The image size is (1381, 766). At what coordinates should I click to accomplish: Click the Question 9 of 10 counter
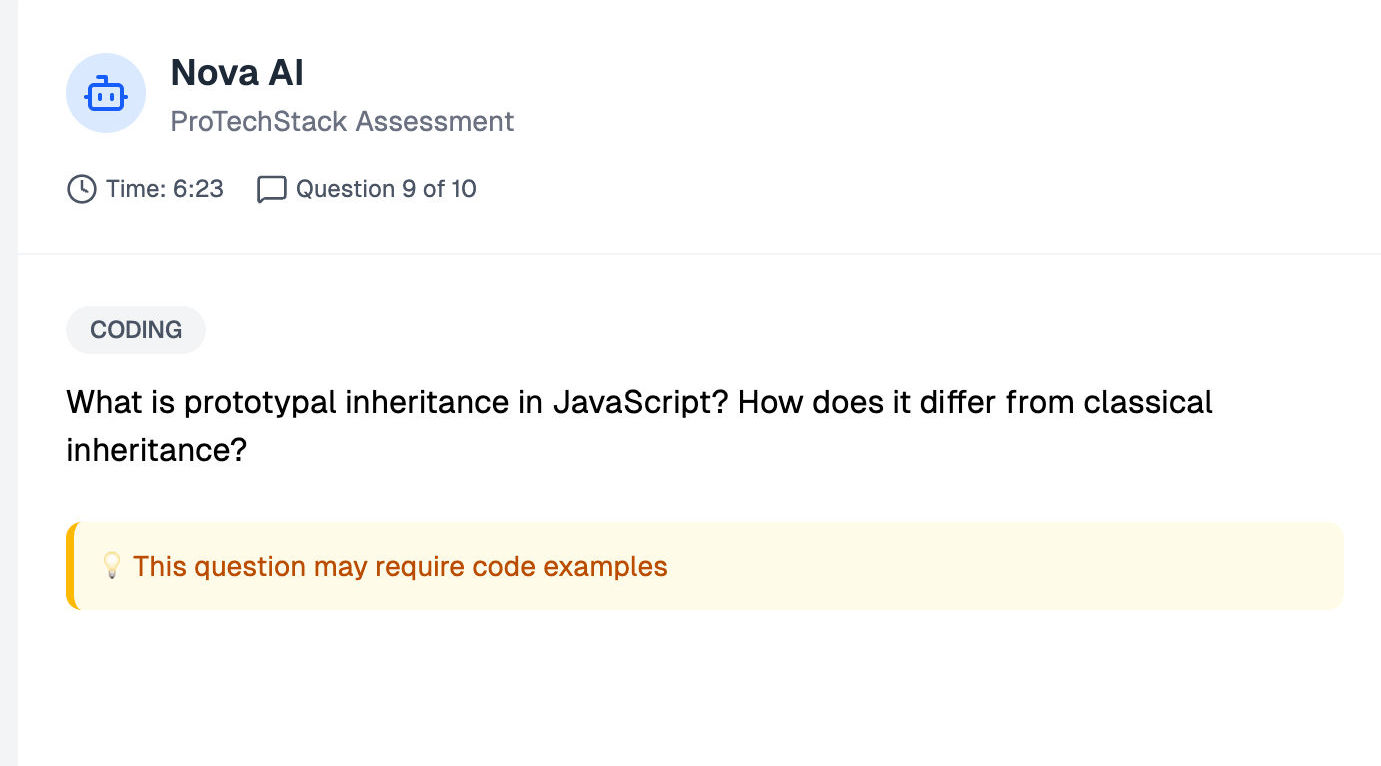[x=386, y=189]
